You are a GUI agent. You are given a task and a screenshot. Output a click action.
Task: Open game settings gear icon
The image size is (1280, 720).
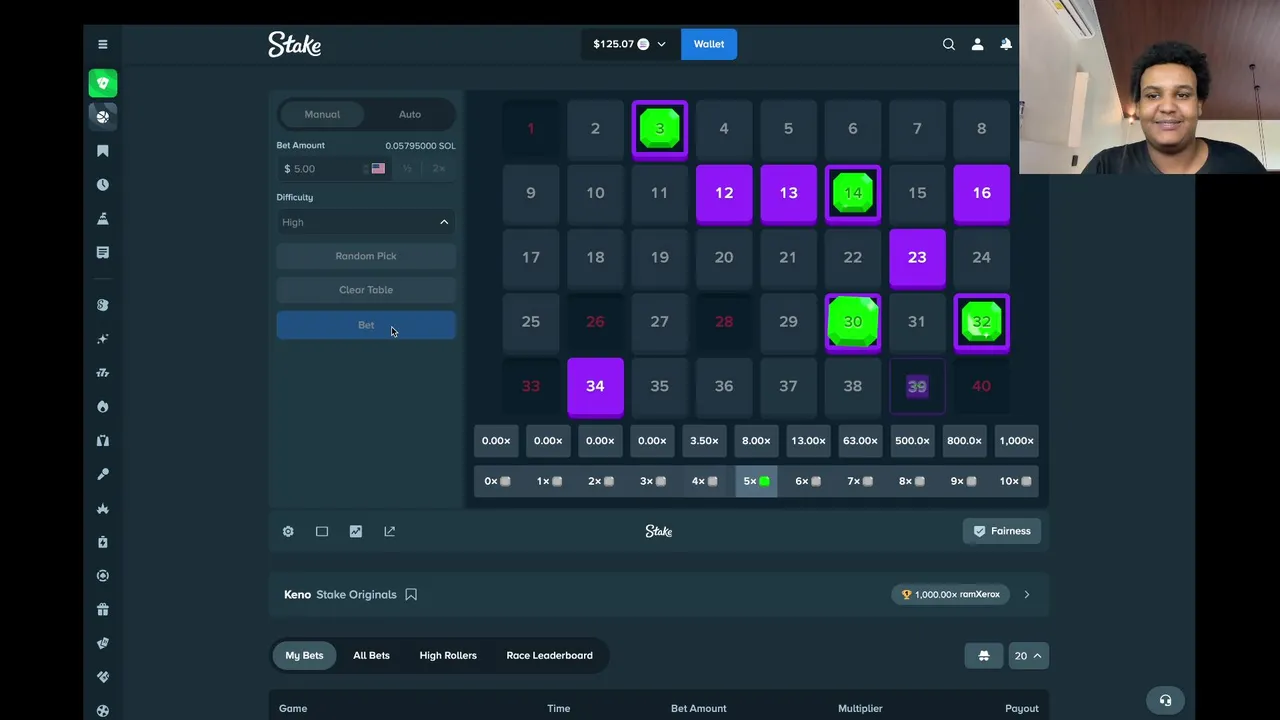tap(288, 531)
